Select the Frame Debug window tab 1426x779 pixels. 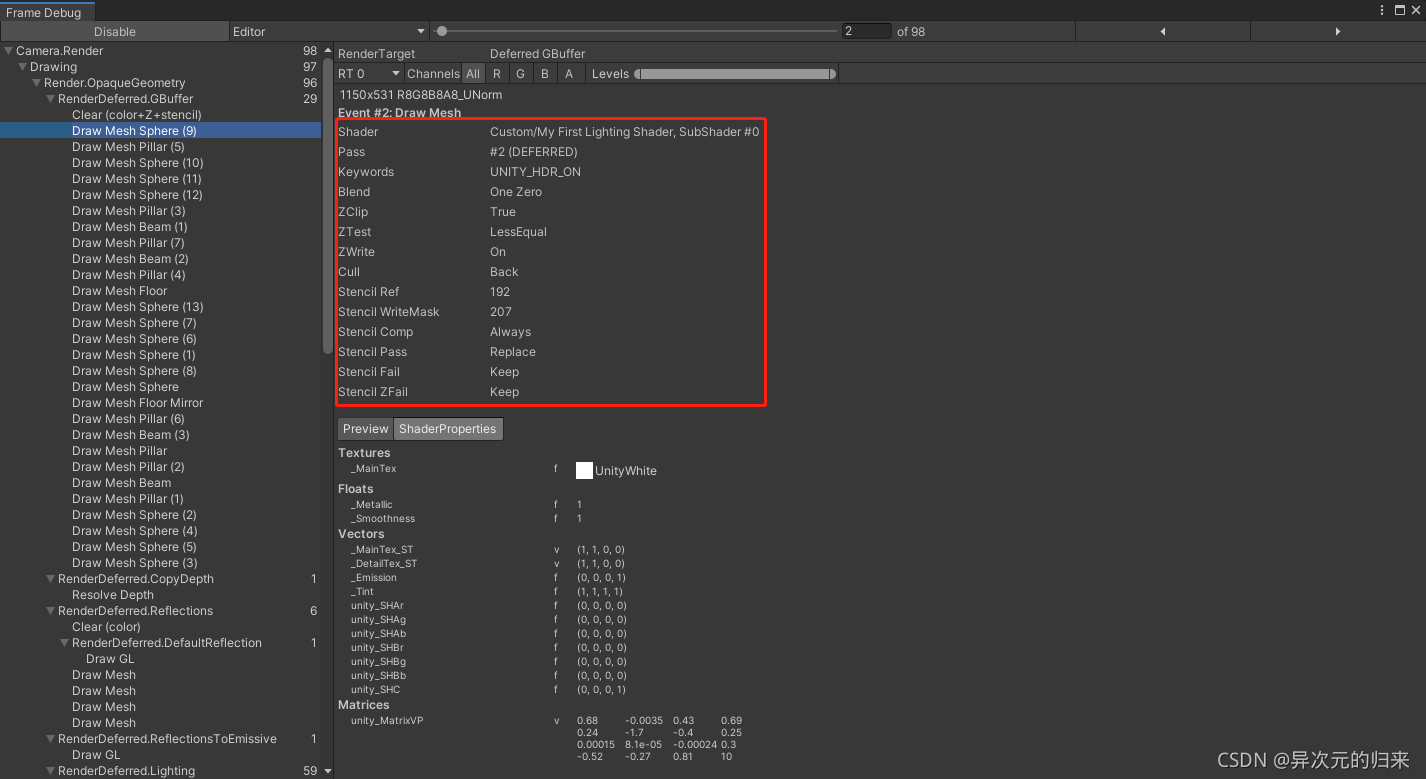click(43, 12)
